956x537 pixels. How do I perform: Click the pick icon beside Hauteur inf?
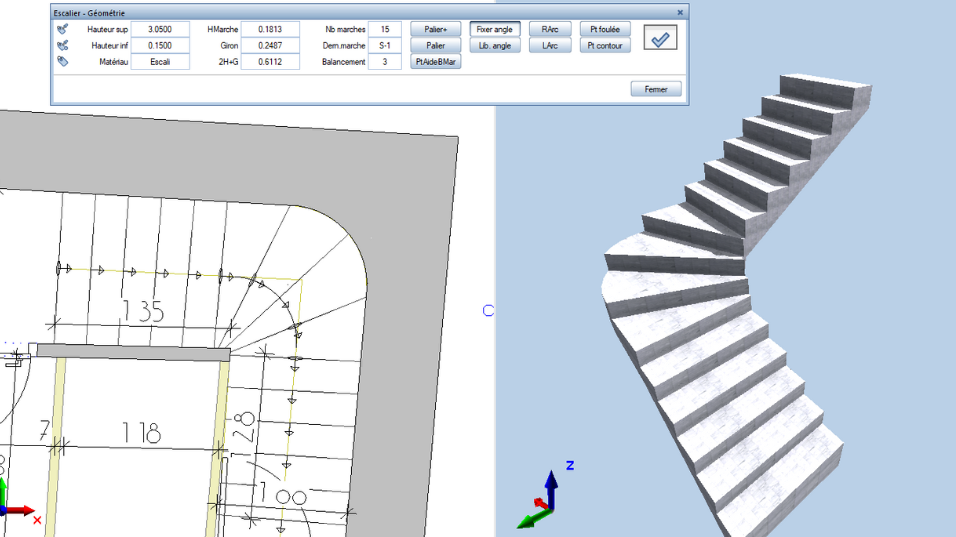[x=63, y=46]
